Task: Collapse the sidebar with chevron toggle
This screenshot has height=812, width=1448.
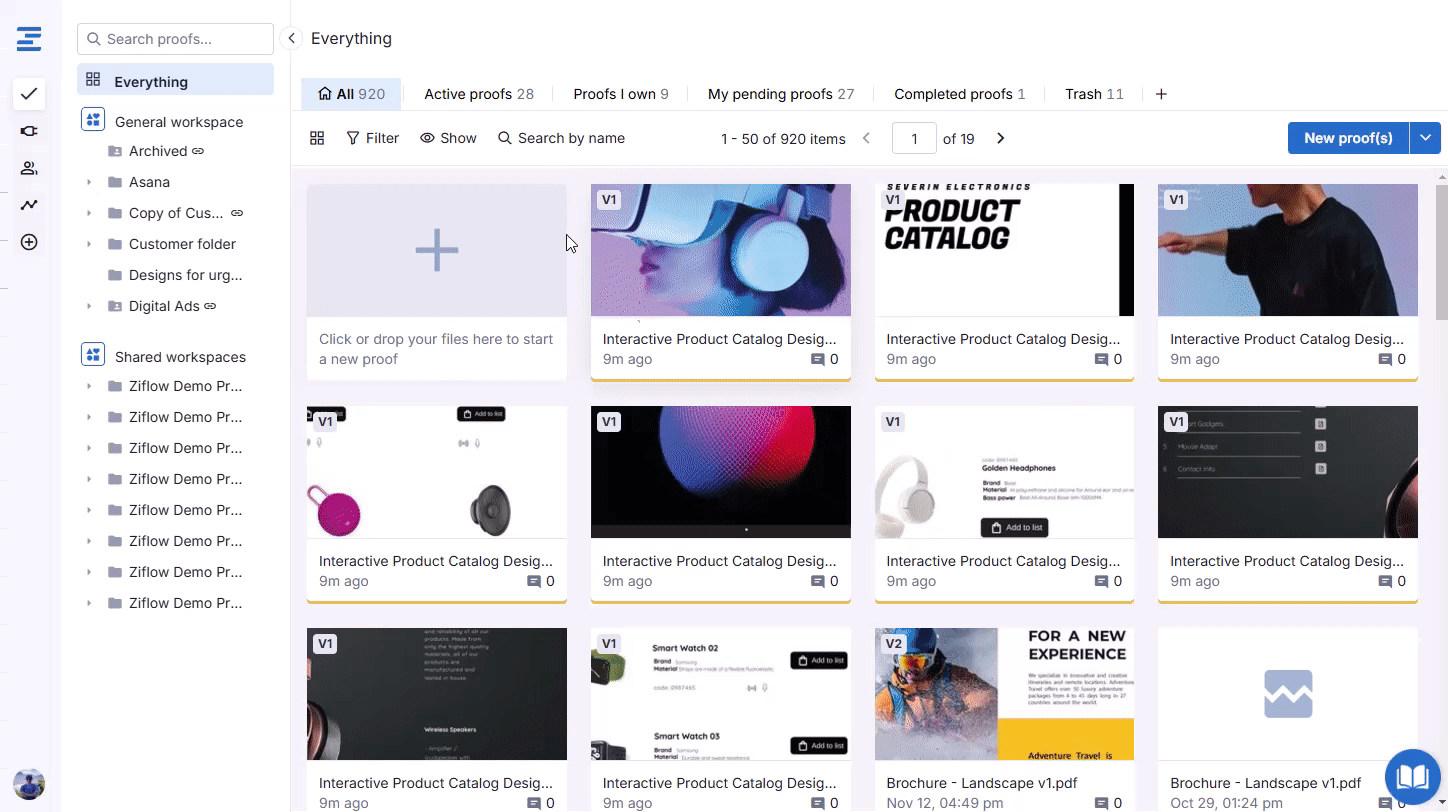Action: click(x=291, y=39)
